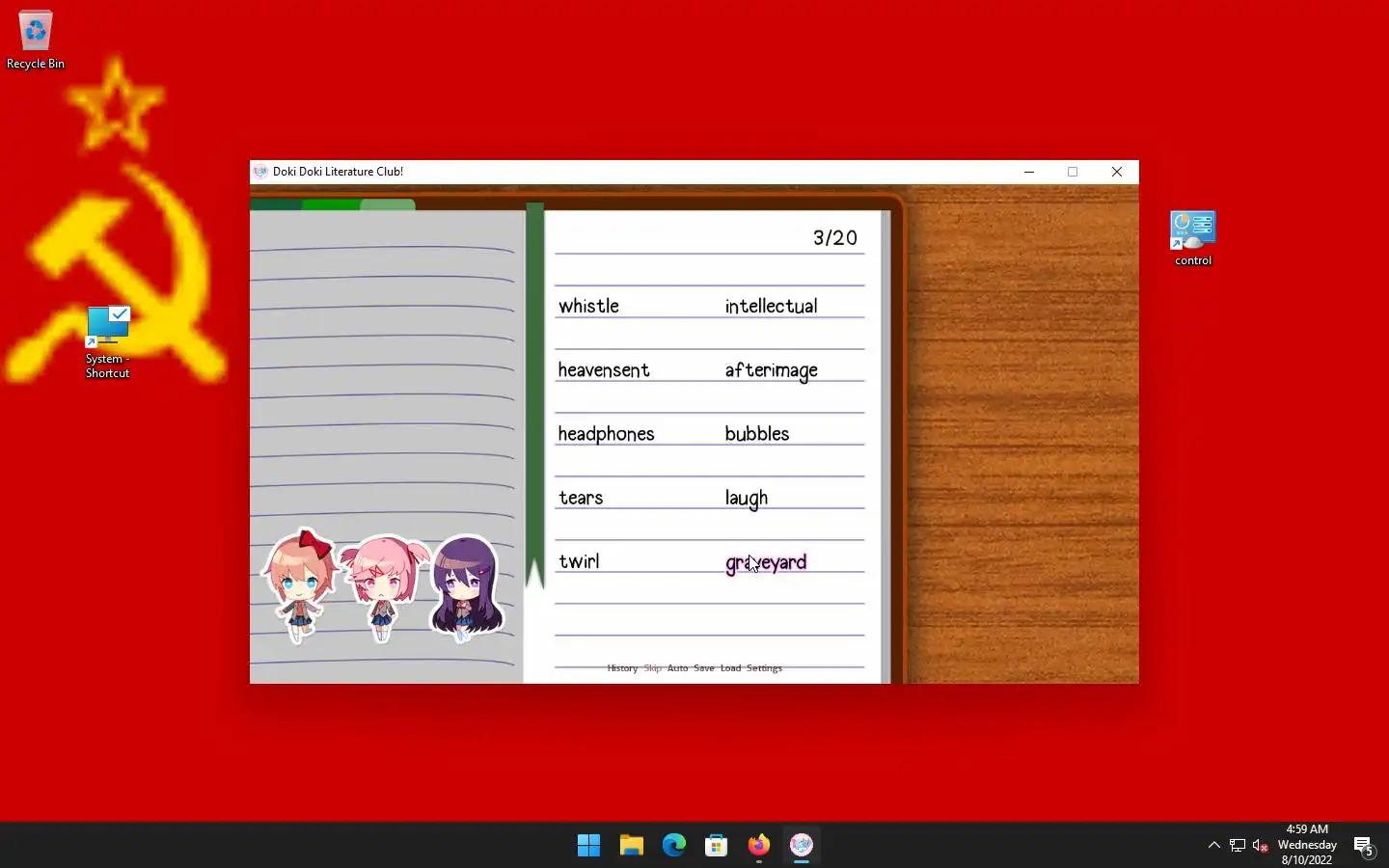The image size is (1389, 868).
Task: Maximize the Doki Doki Literature Club window
Action: pos(1073,172)
